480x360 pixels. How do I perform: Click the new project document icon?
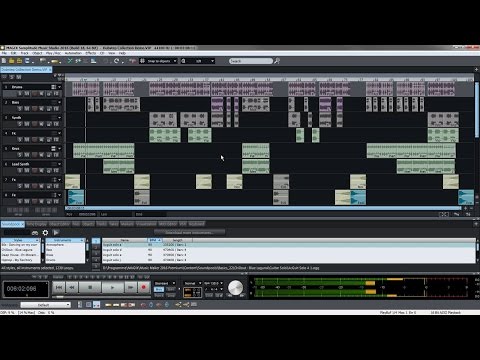point(4,61)
